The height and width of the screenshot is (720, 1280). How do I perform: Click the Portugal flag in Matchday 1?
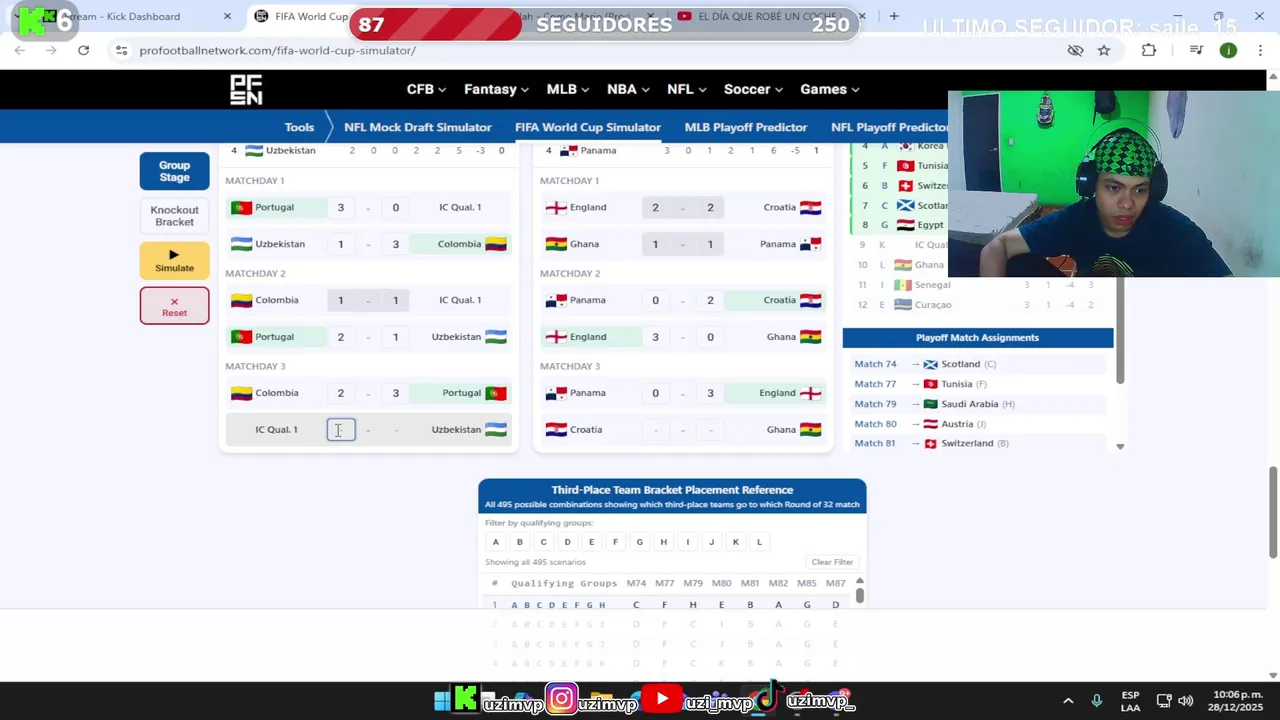(241, 207)
